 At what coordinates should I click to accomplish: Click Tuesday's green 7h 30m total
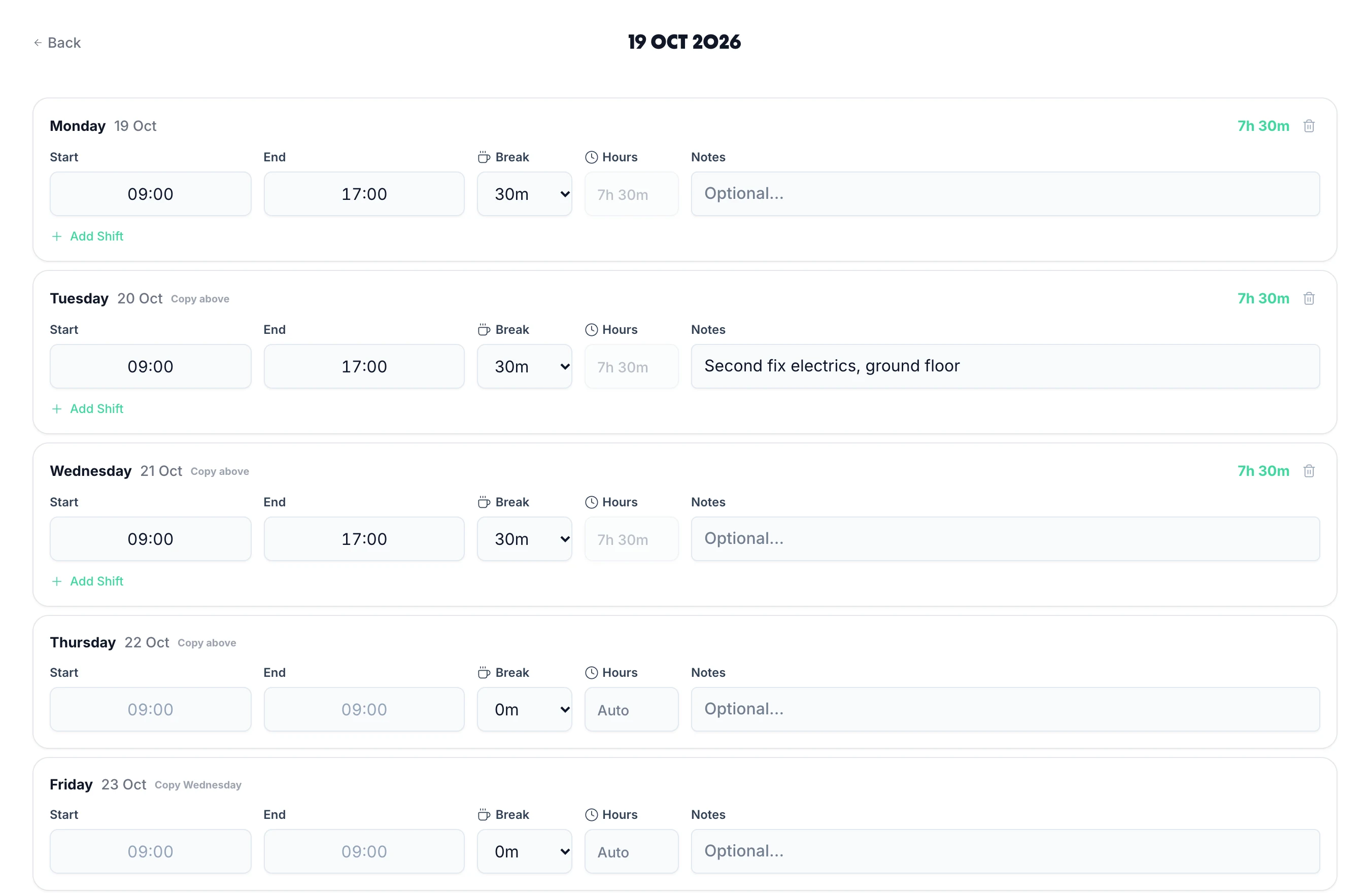(x=1263, y=299)
